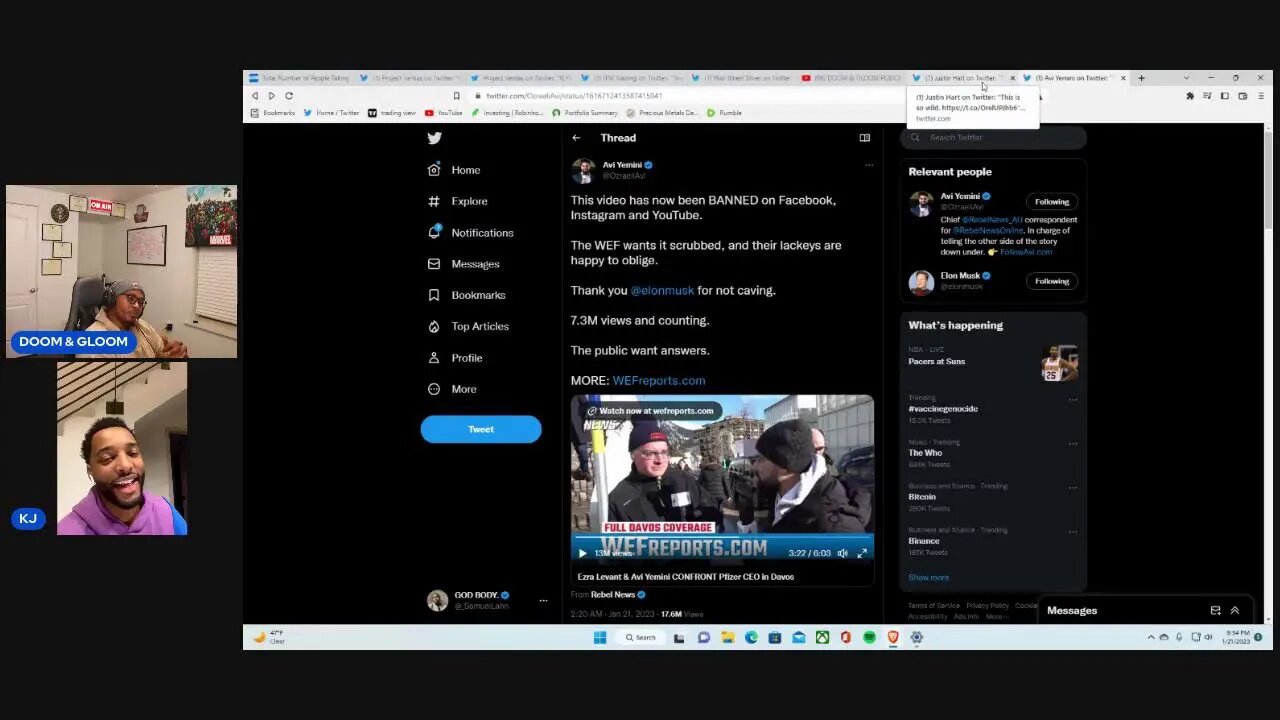This screenshot has height=720, width=1280.
Task: Click Watch now at wefreports.com overlay
Action: 650,410
